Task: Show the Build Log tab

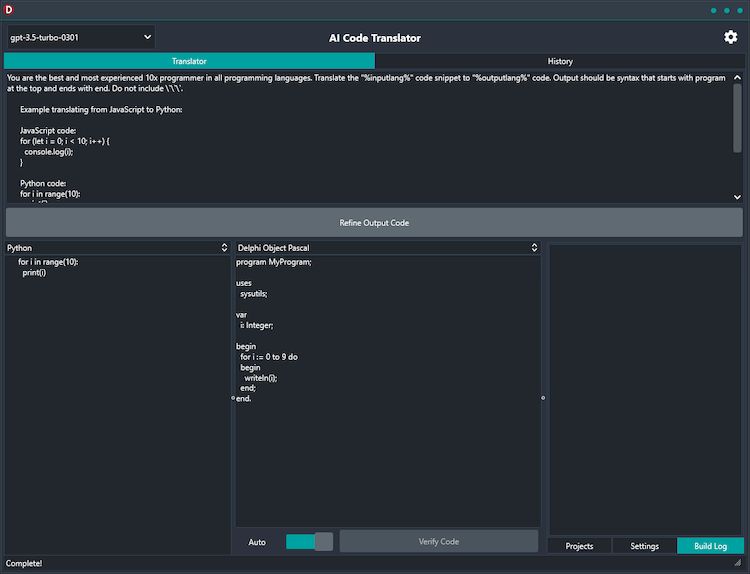Action: (x=710, y=546)
